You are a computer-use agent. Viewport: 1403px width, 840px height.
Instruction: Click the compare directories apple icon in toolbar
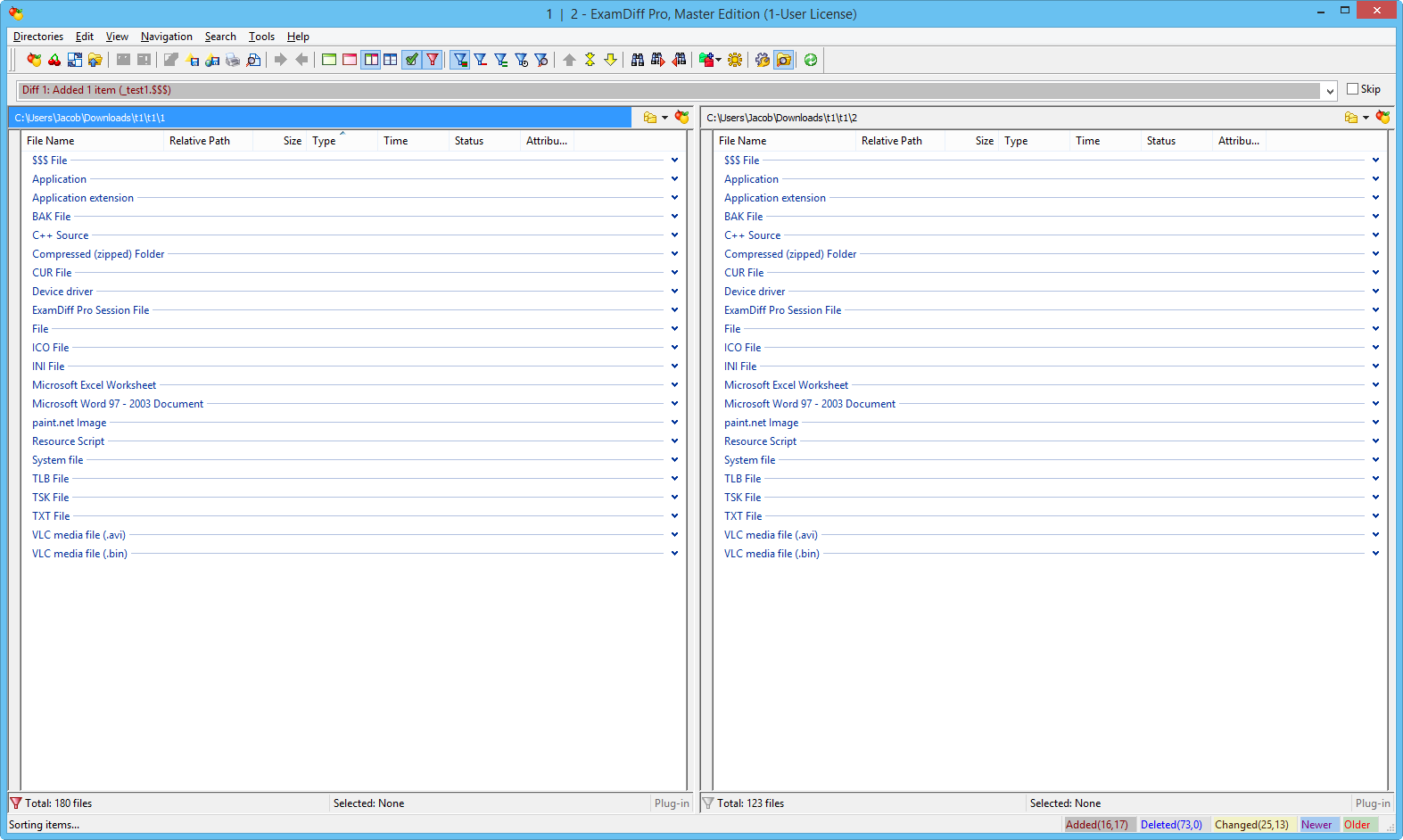tap(34, 60)
